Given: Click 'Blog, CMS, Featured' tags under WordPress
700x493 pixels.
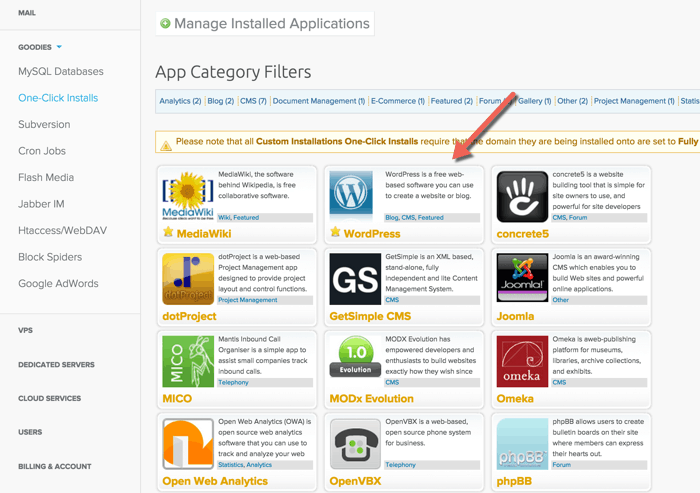Looking at the screenshot, I should point(414,217).
